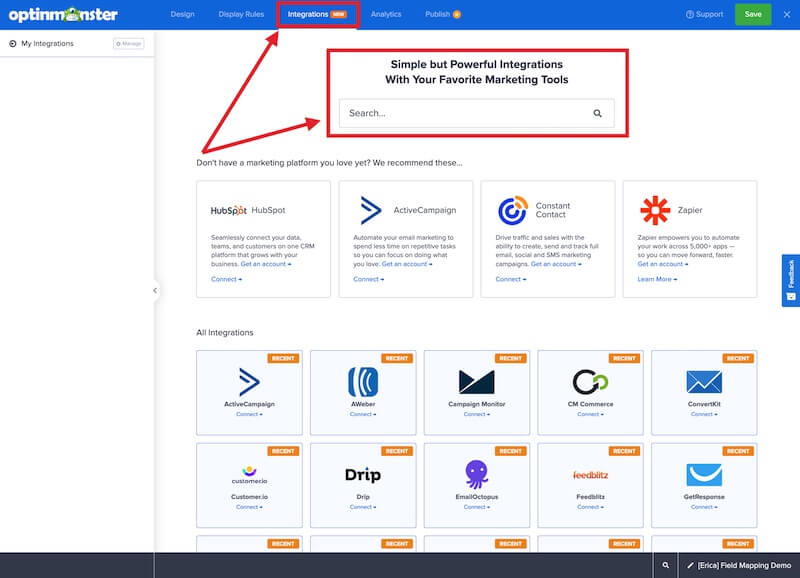Viewport: 800px width, 578px height.
Task: Click HubSpot Get an account link
Action: point(265,264)
